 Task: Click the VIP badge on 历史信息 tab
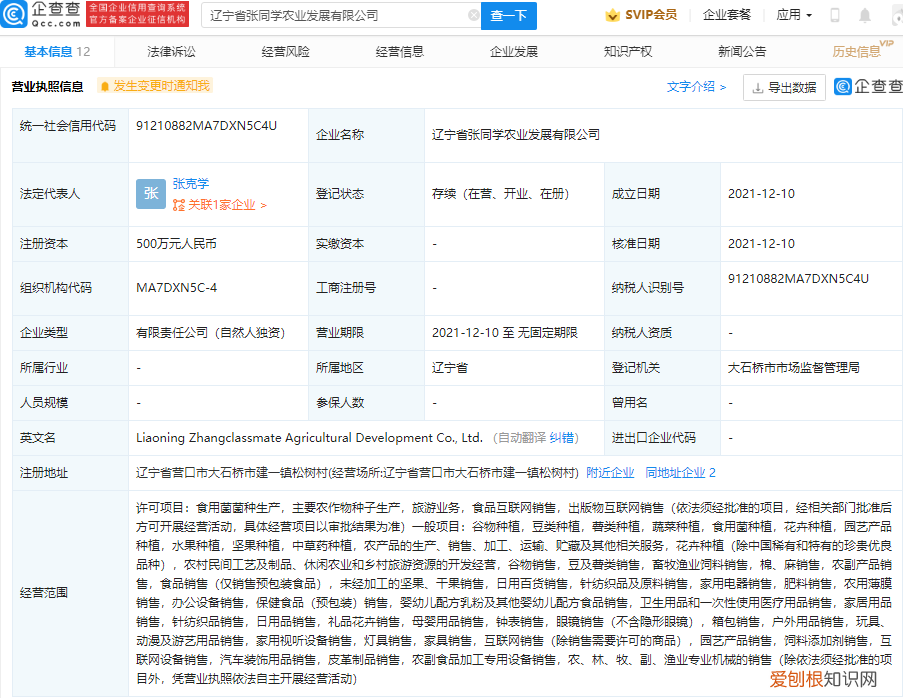pos(888,46)
